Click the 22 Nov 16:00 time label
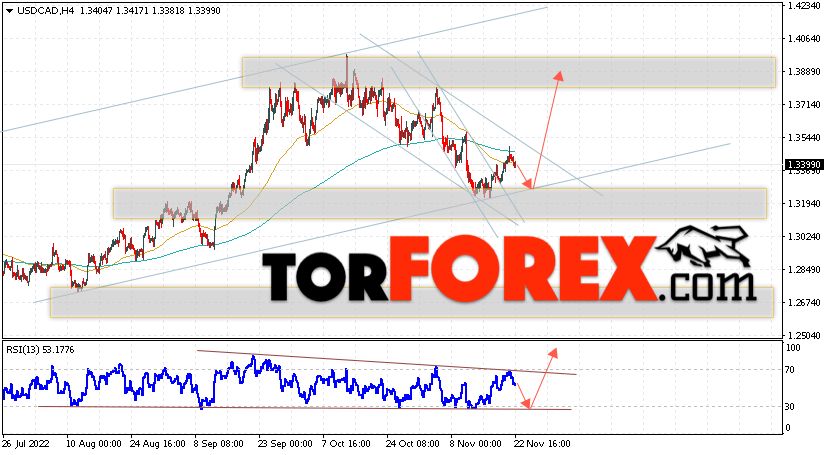 (x=542, y=444)
